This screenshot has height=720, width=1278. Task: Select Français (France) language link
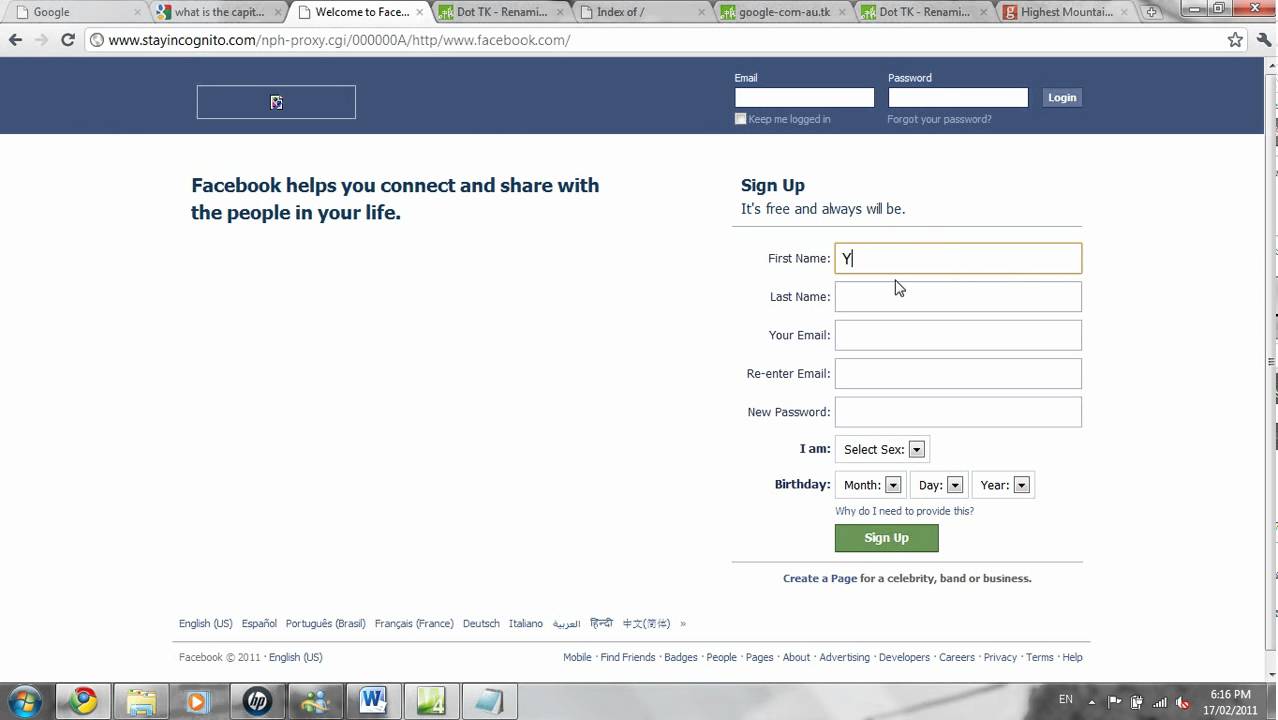[414, 624]
